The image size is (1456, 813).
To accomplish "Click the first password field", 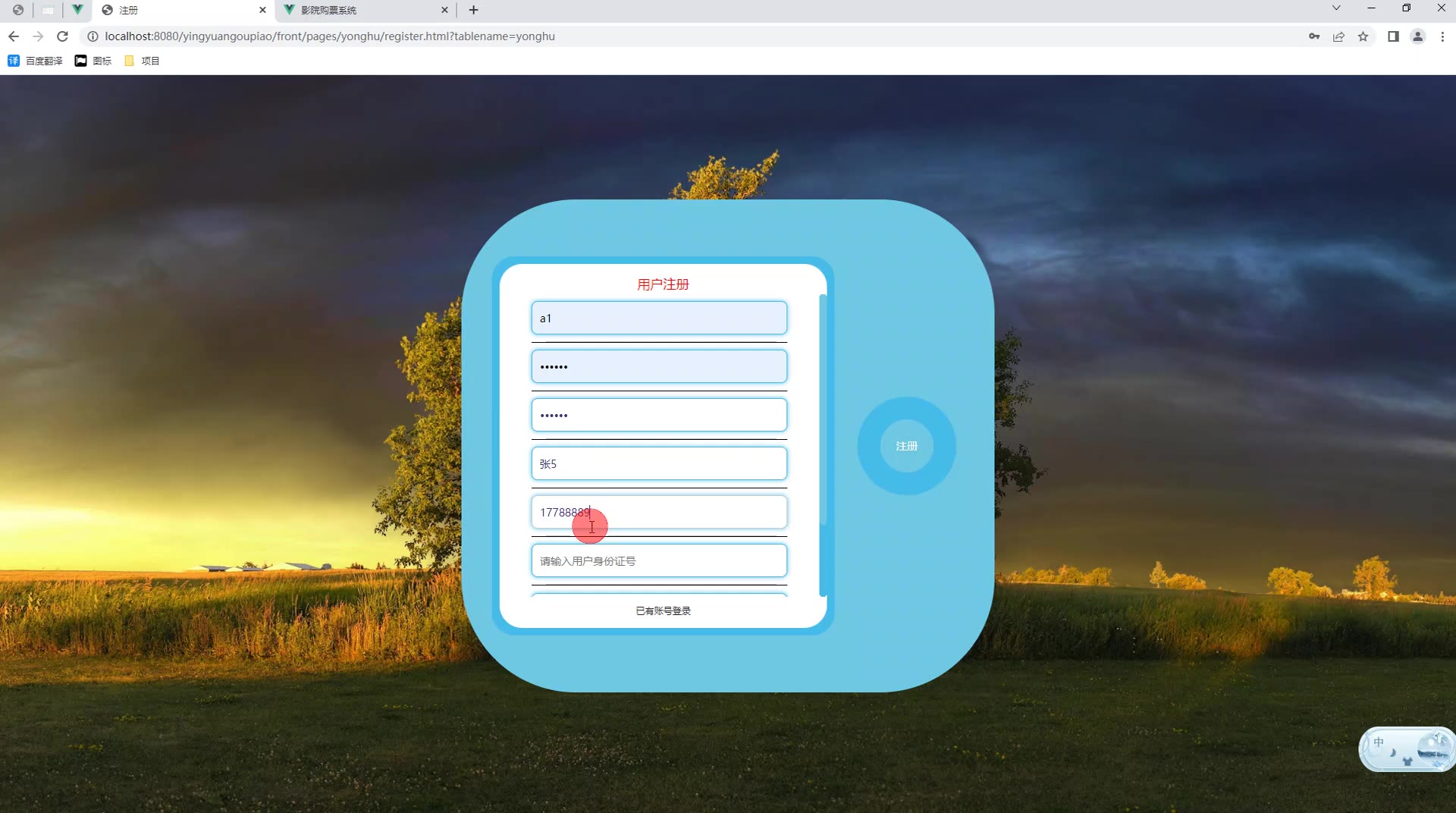I will tap(659, 366).
